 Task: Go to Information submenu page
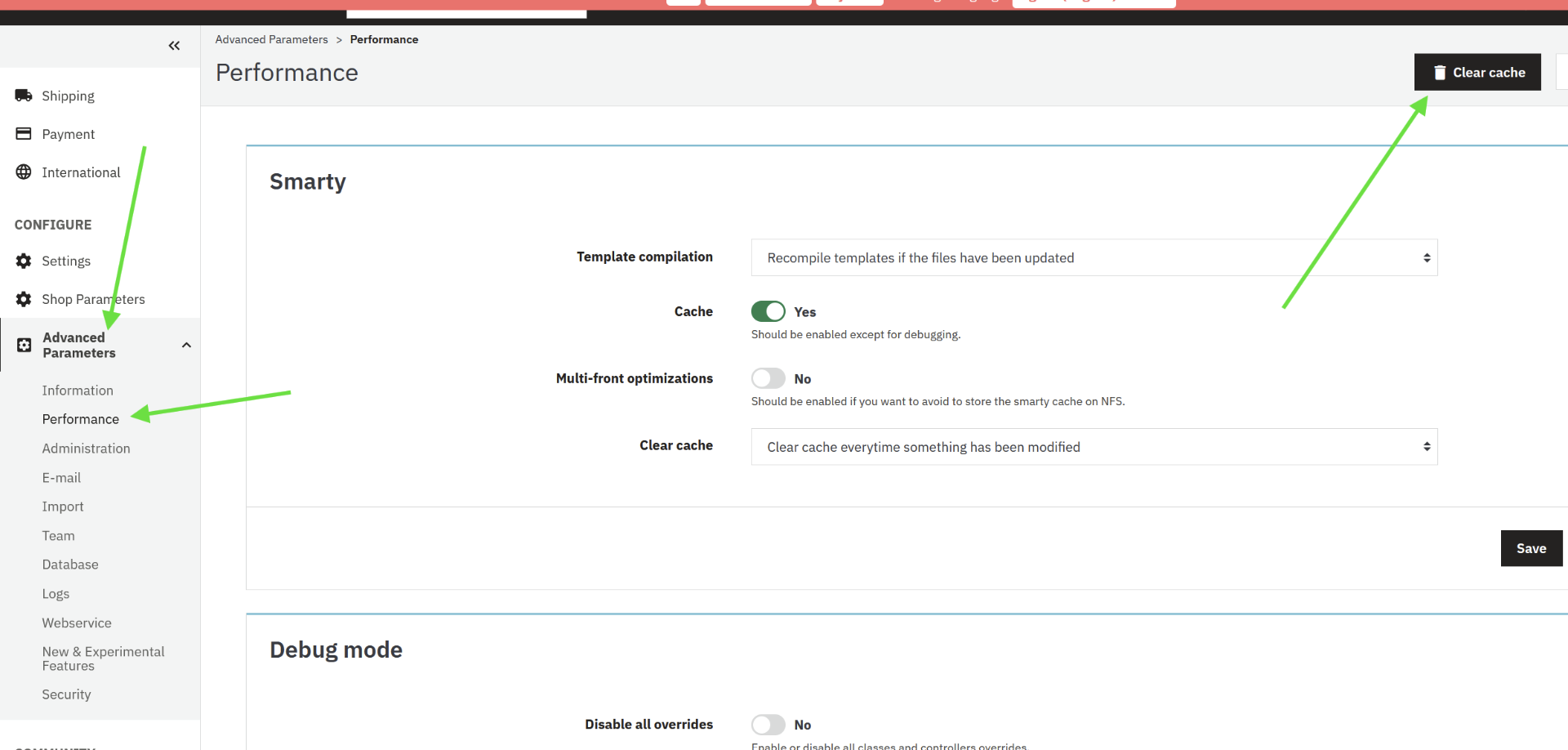click(78, 391)
